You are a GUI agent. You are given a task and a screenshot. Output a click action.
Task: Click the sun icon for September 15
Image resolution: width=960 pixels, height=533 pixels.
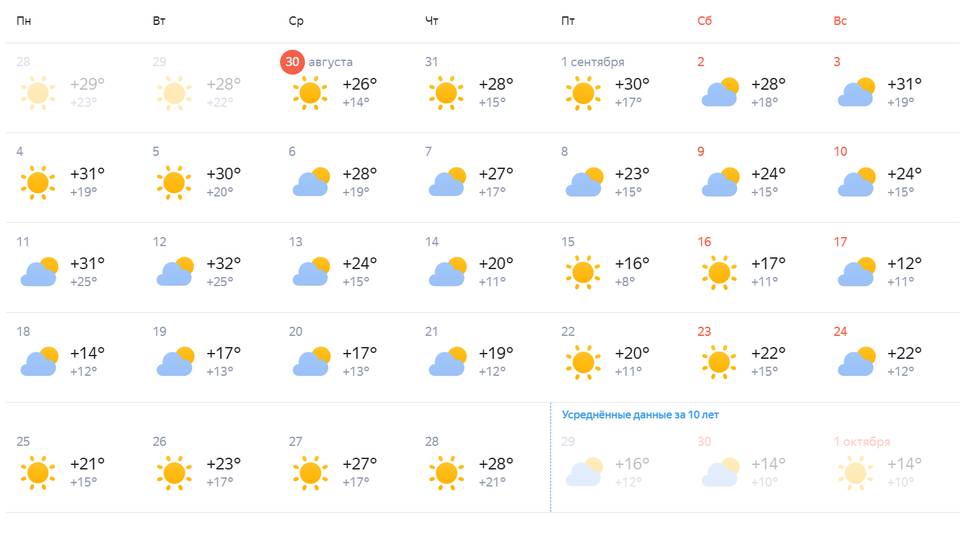(582, 272)
